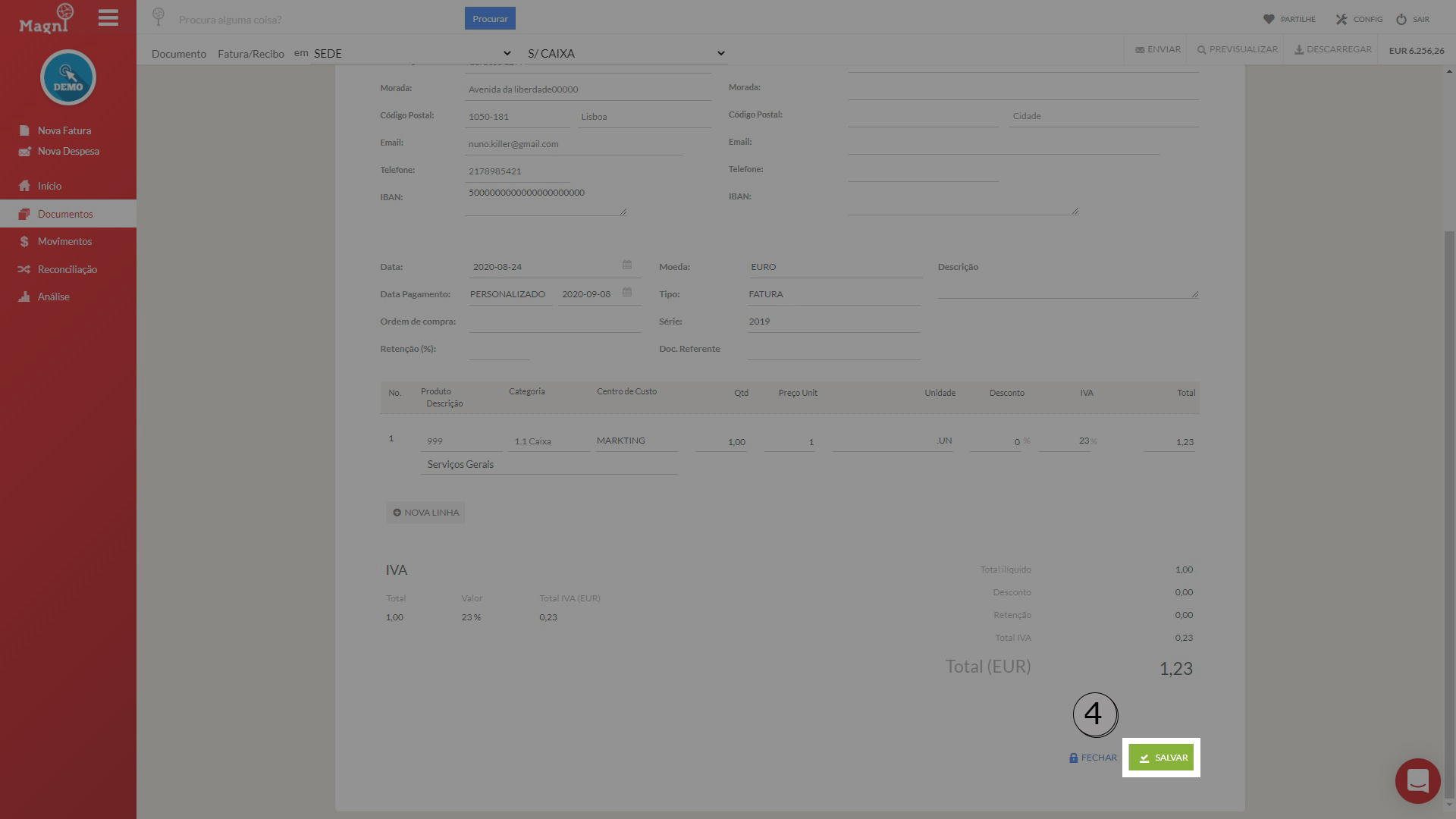1456x819 pixels.
Task: Click Descarregar in the toolbar
Action: [x=1333, y=49]
